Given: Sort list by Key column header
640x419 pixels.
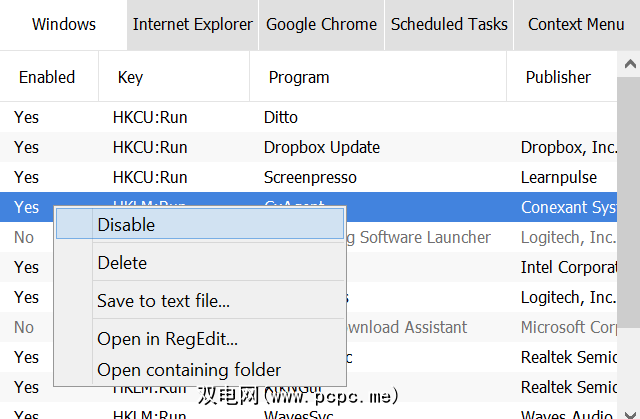Looking at the screenshot, I should pos(130,77).
